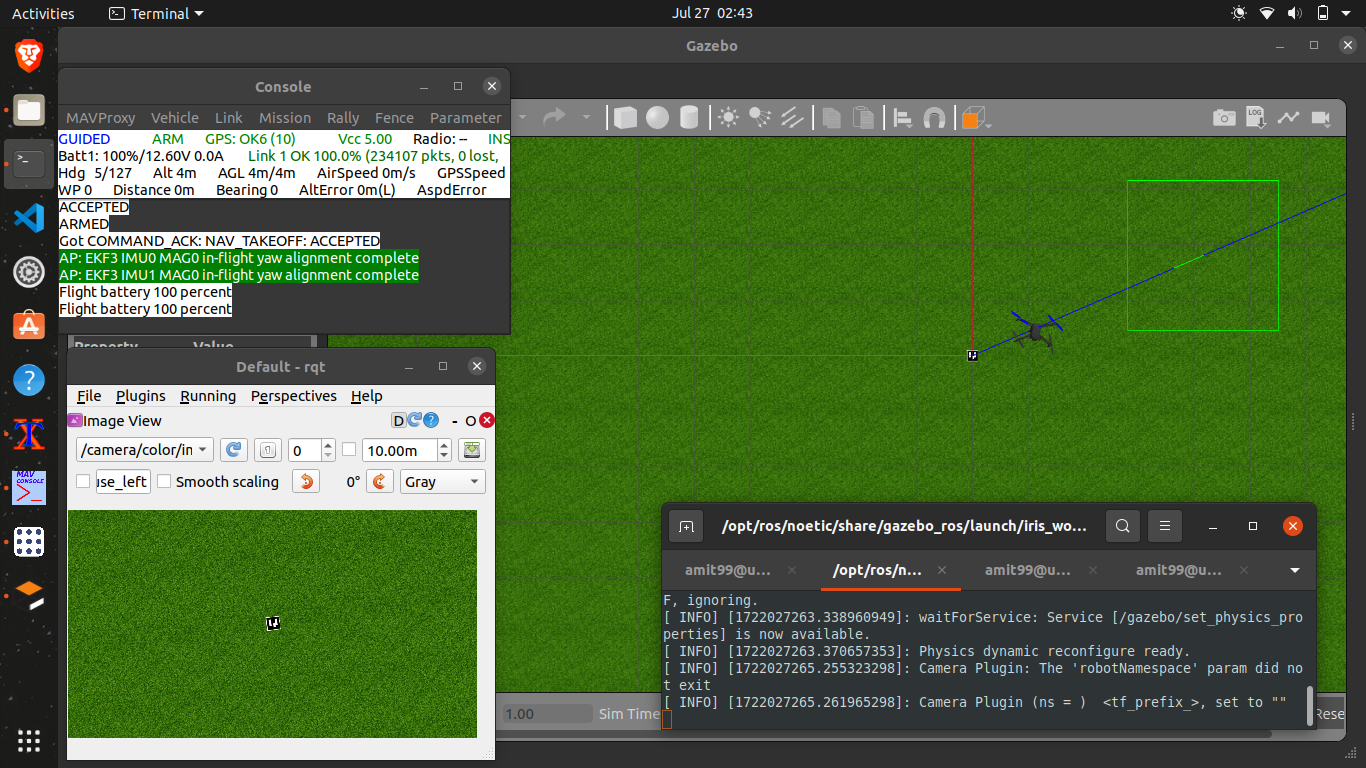Open the /camera/color topic dropdown
Viewport: 1366px width, 768px height.
point(145,451)
